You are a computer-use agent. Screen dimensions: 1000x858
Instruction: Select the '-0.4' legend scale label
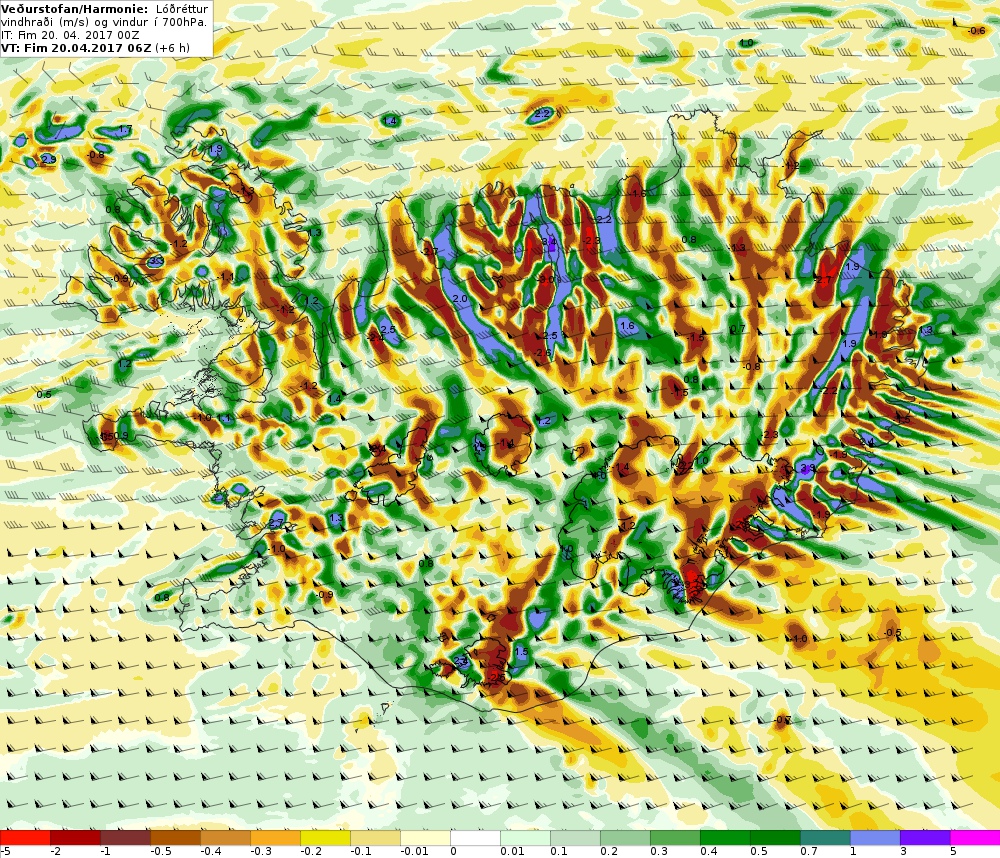tap(211, 852)
